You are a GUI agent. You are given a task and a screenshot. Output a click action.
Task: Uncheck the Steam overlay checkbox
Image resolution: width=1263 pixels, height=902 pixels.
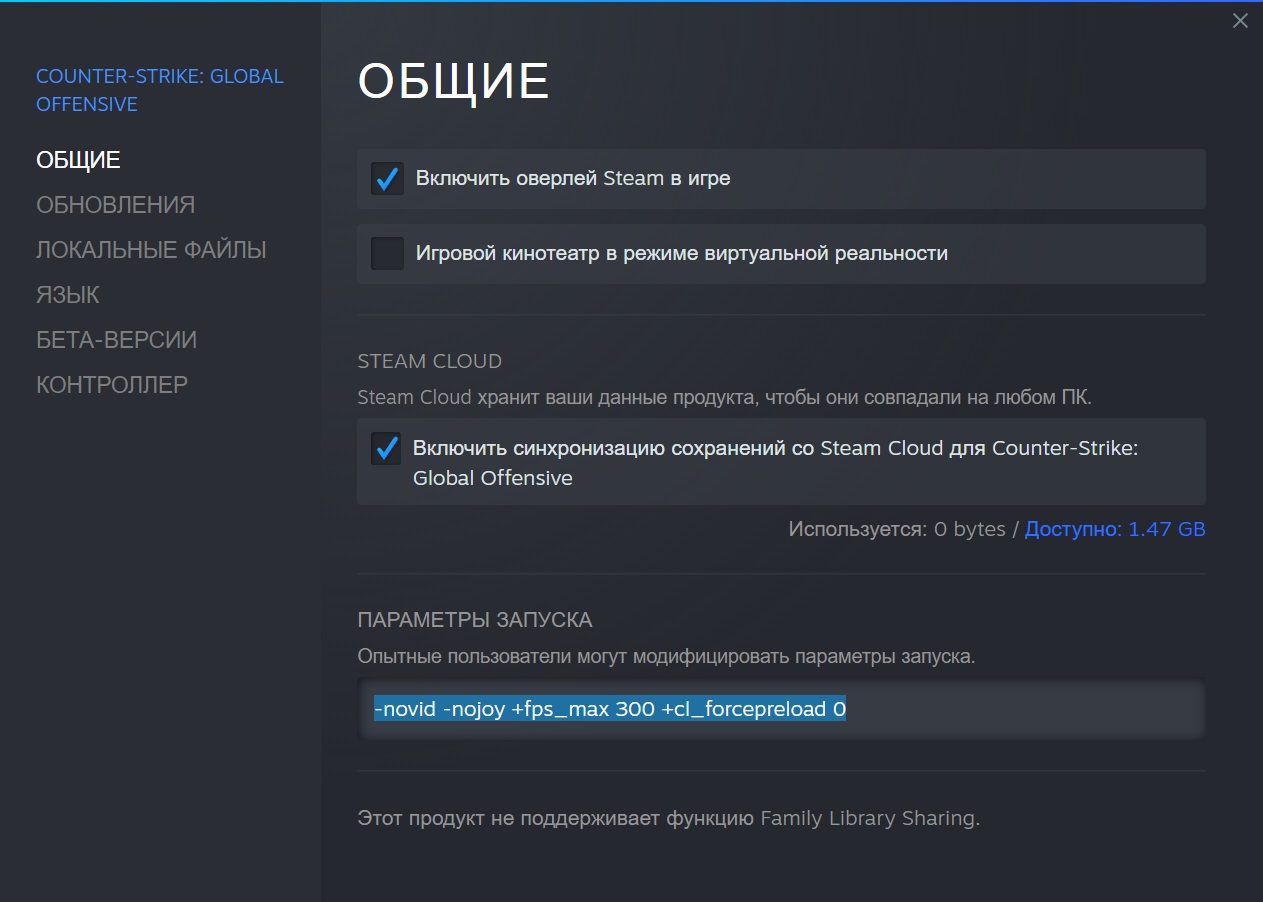point(387,179)
